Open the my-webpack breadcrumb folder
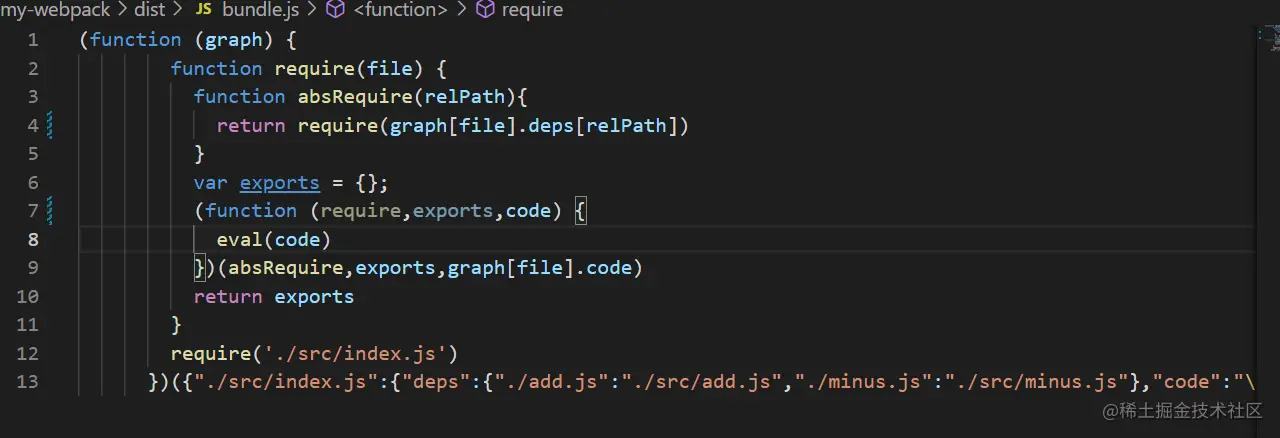Image resolution: width=1280 pixels, height=438 pixels. pyautogui.click(x=55, y=10)
